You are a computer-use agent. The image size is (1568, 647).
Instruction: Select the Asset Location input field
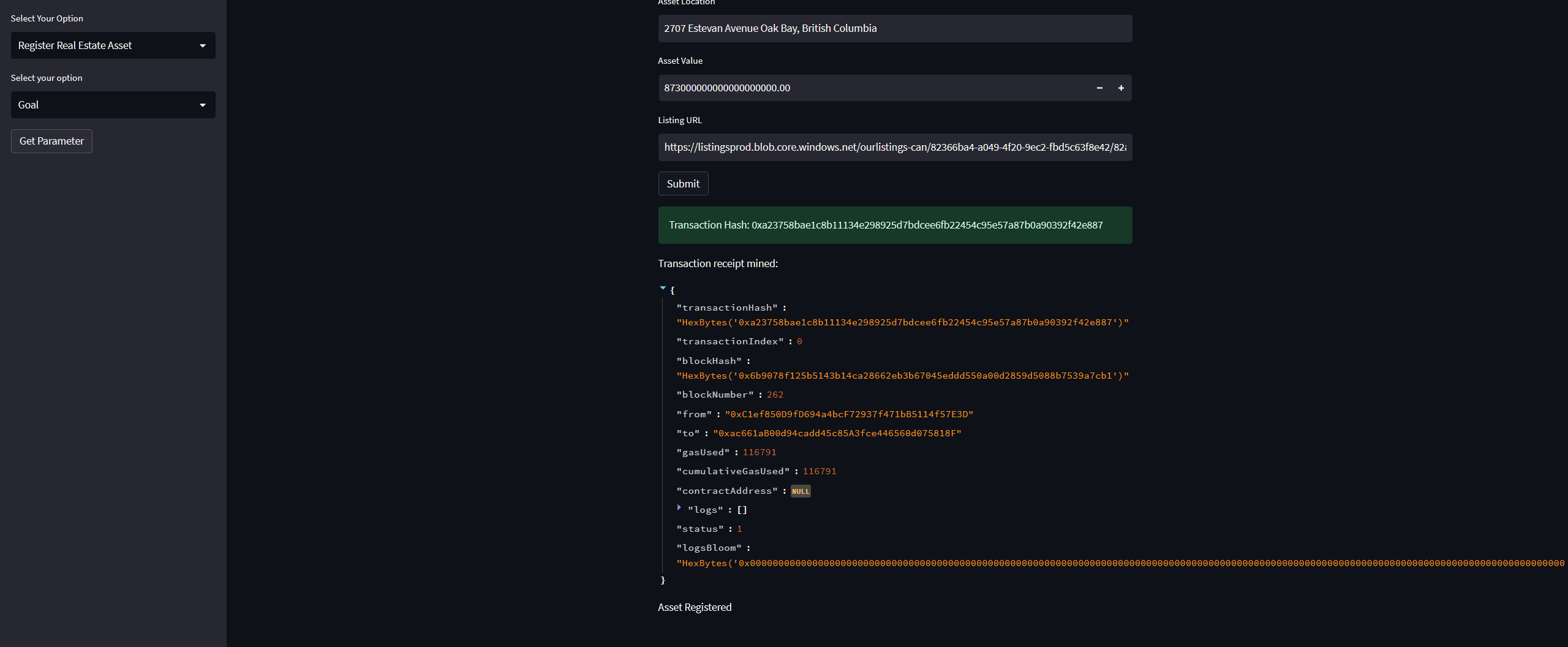(x=894, y=28)
